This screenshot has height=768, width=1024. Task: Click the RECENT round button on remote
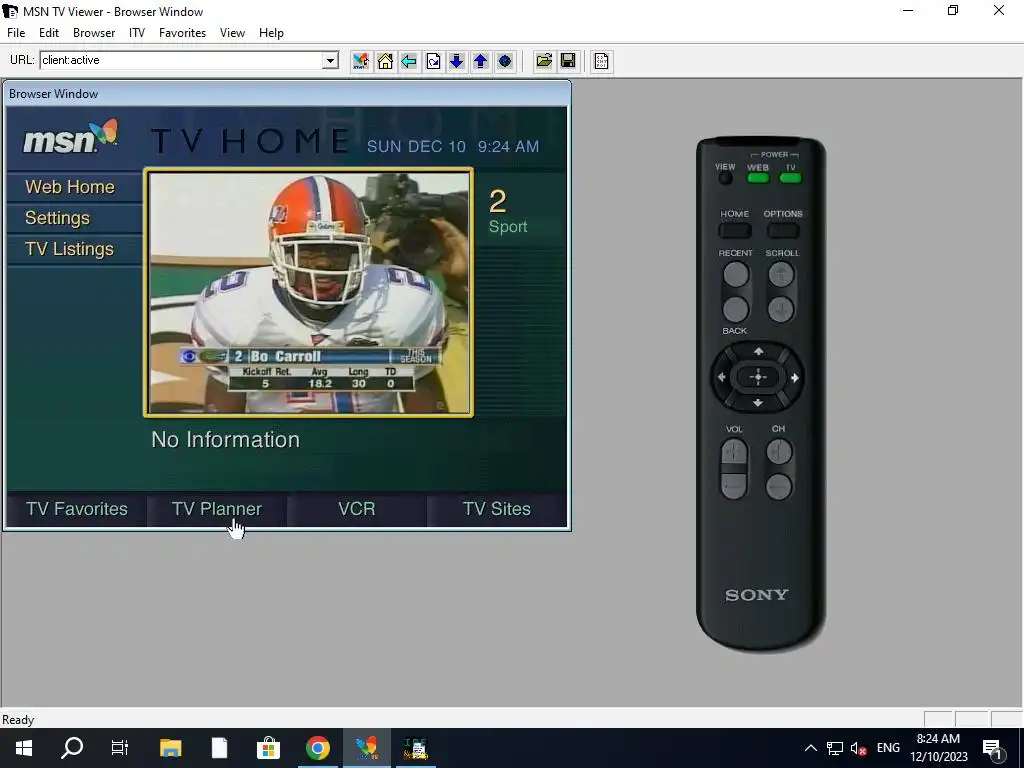point(735,274)
